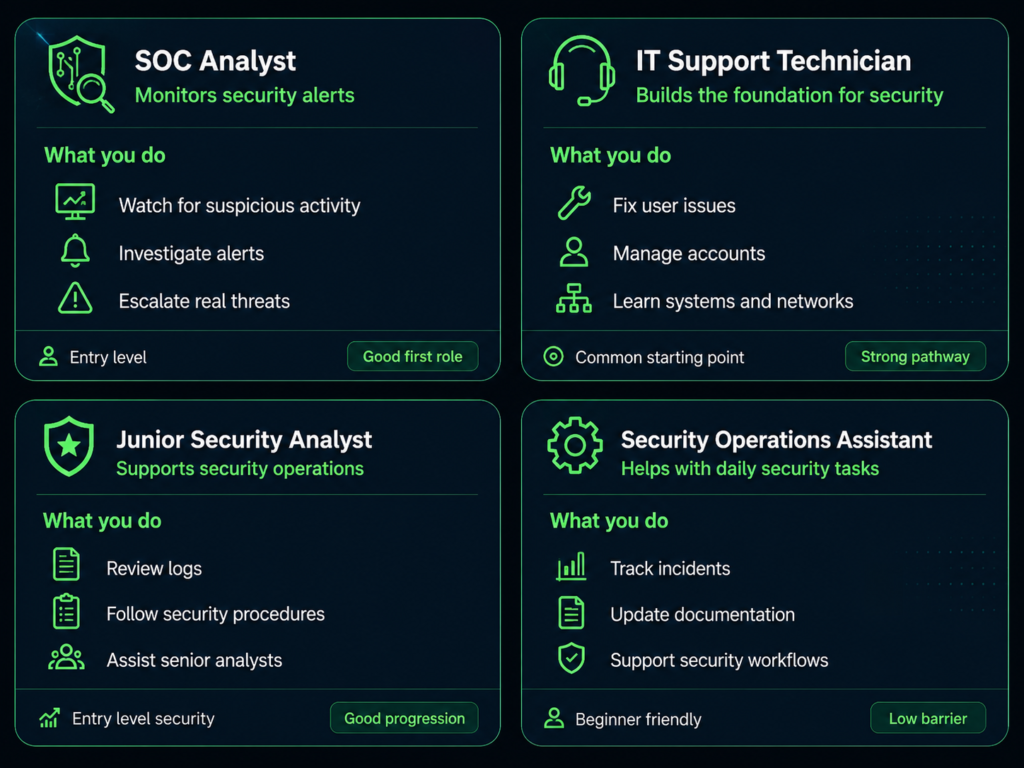Click What you do heading in IT Support Technician card
This screenshot has width=1024, height=768.
coord(611,155)
